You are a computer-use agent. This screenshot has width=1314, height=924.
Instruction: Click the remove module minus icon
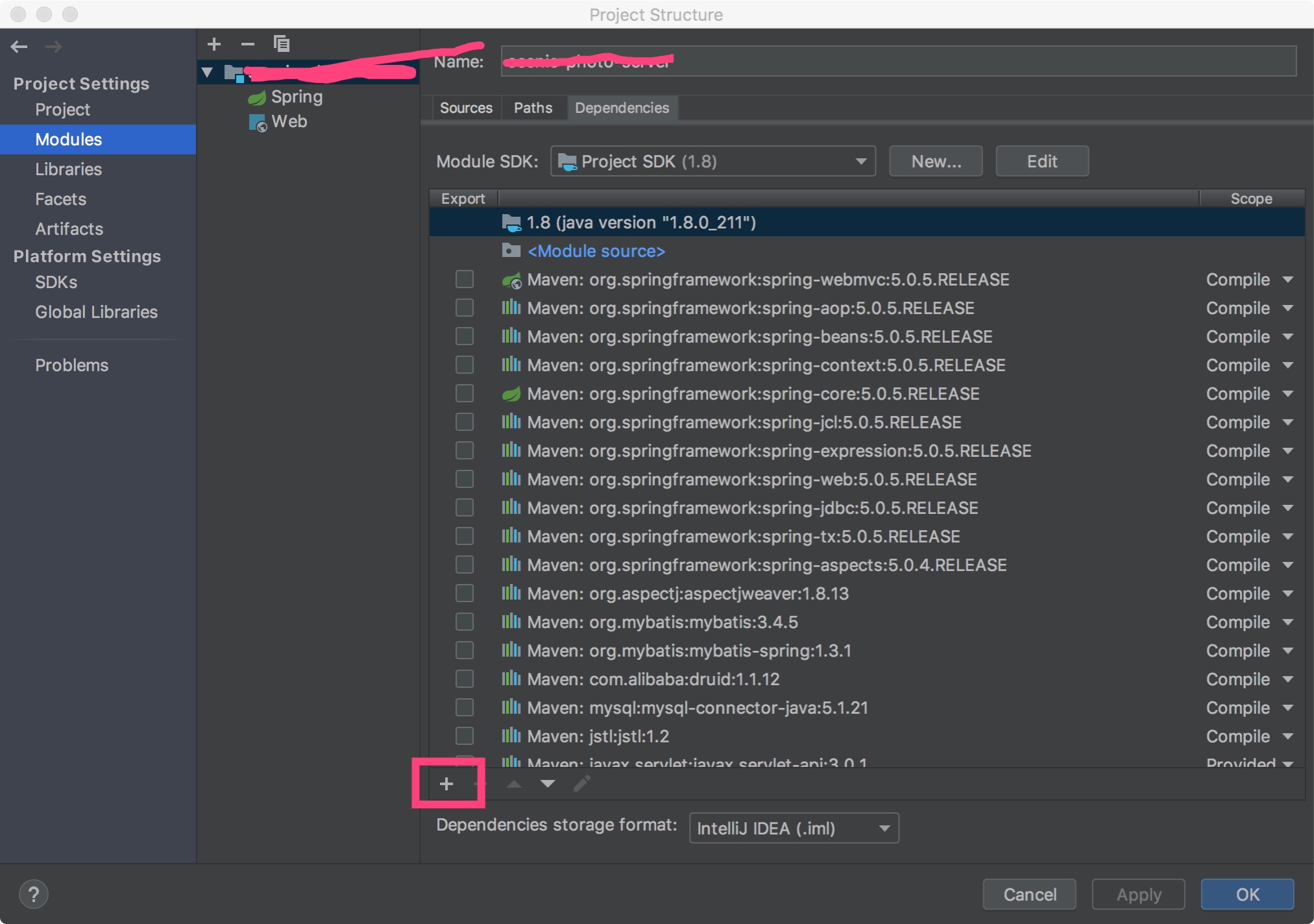click(248, 44)
